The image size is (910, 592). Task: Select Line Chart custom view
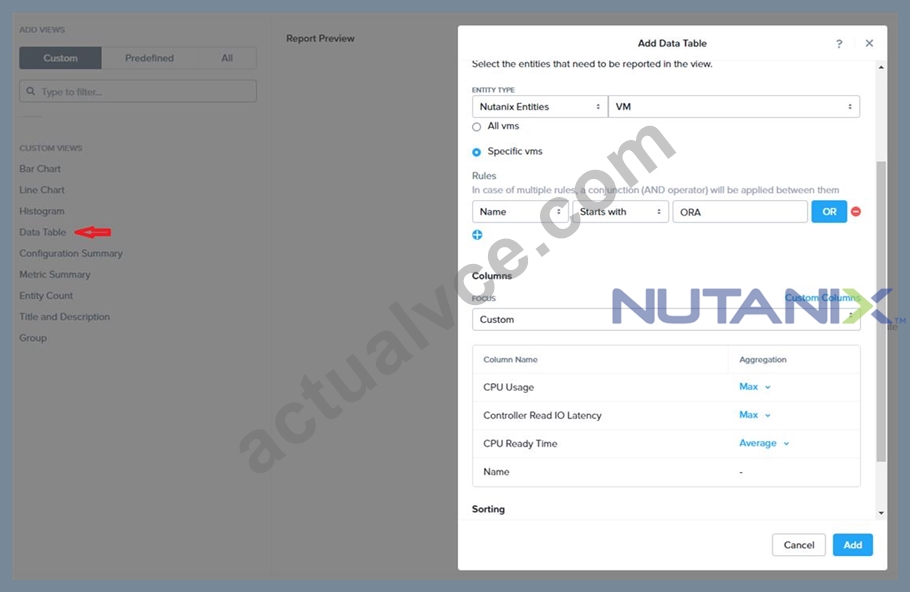tap(42, 190)
